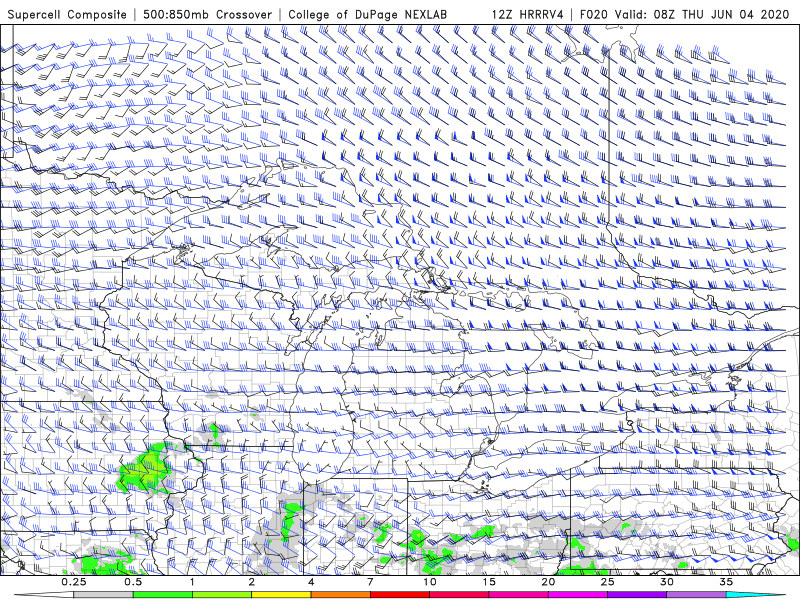The image size is (800, 600).
Task: Click the legend value 30
Action: pyautogui.click(x=666, y=582)
